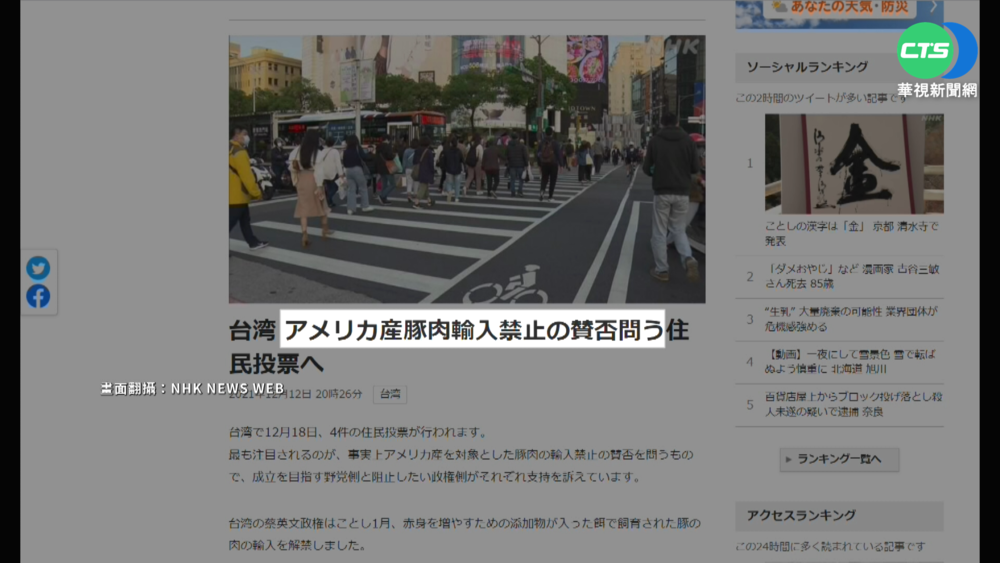
Task: Click the paragraph starting 台湾の蔡英文政権は
Action: (x=465, y=534)
